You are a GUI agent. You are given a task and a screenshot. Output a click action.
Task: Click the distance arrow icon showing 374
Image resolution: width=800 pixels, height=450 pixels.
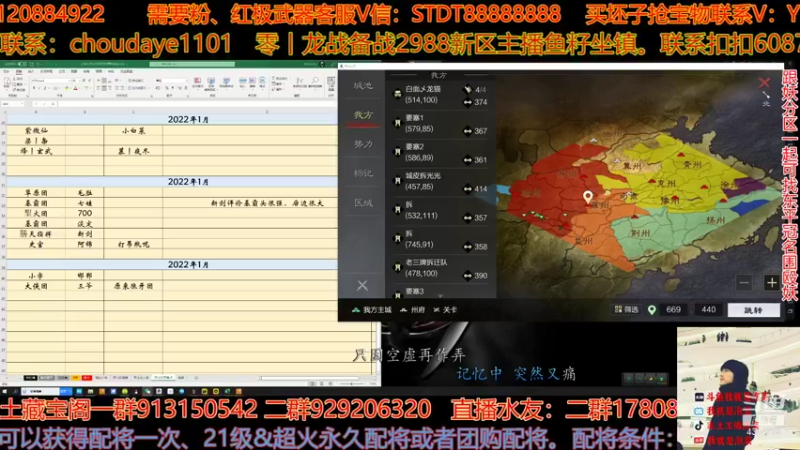467,103
